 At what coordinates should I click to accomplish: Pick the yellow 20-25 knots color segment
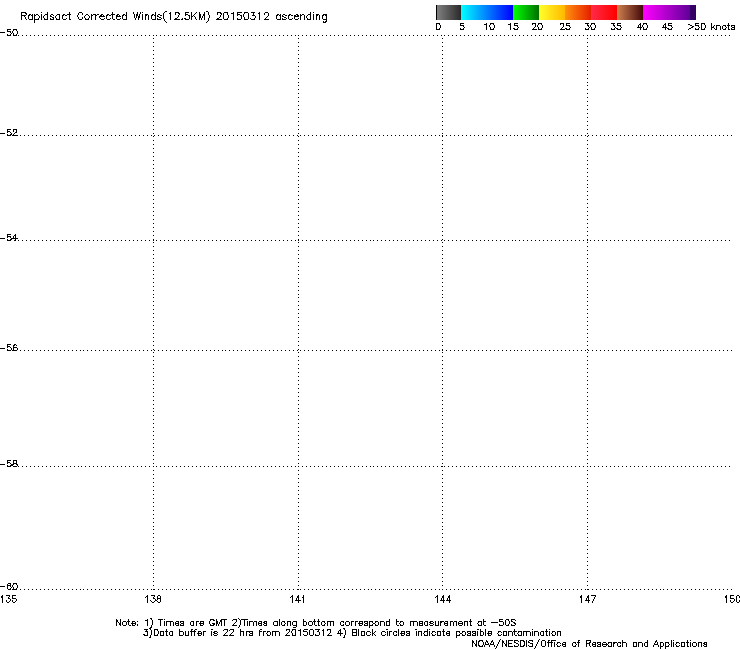point(552,12)
